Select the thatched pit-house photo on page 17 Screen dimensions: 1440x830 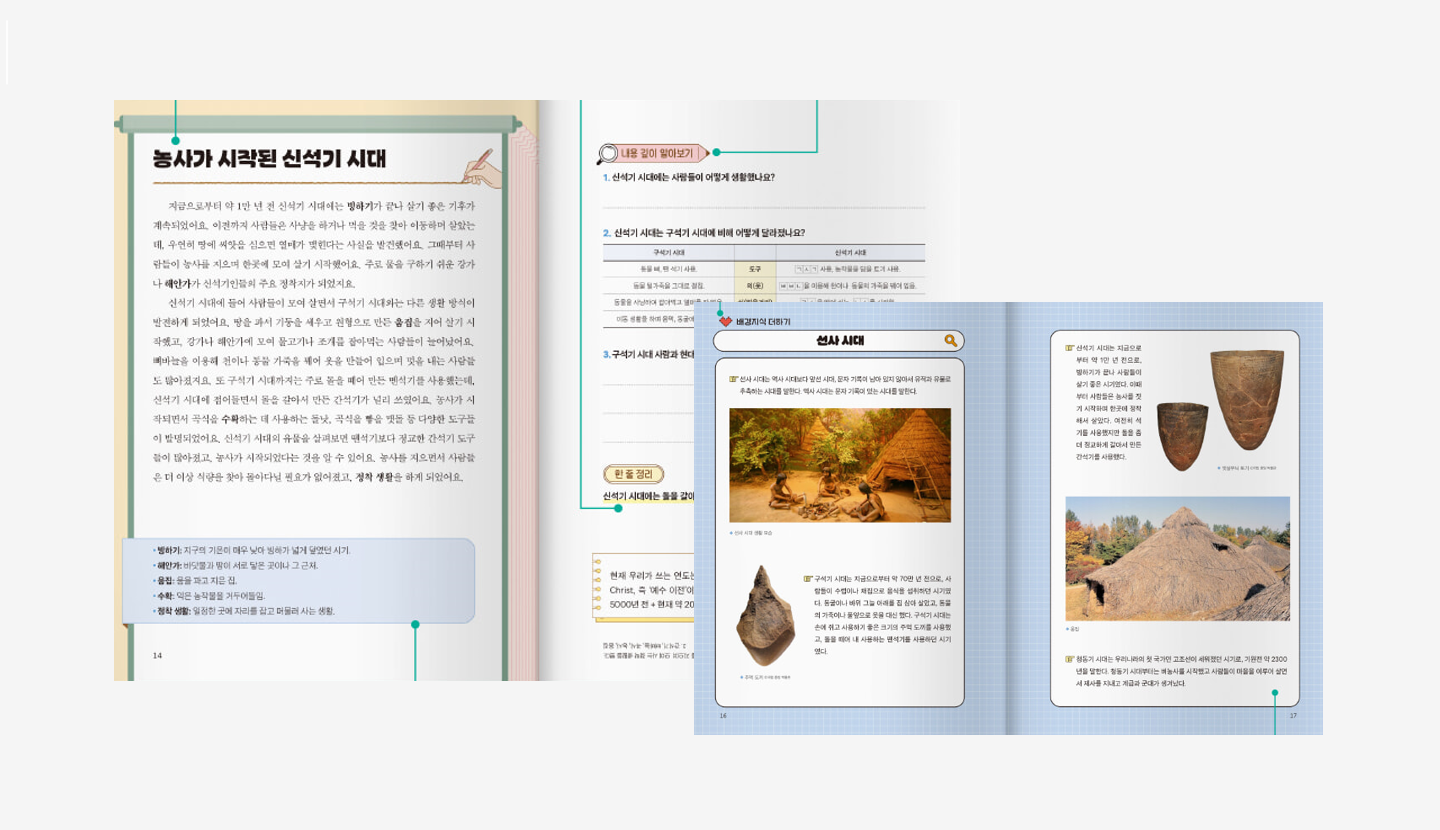tap(1177, 559)
